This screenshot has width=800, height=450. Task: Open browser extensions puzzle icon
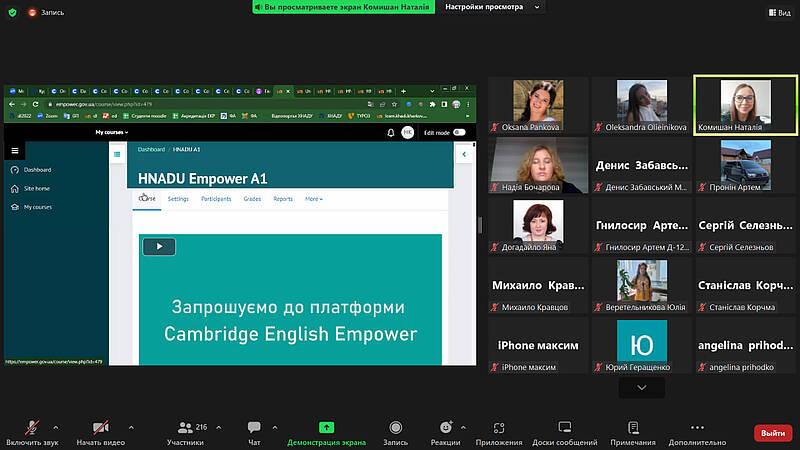pos(433,104)
